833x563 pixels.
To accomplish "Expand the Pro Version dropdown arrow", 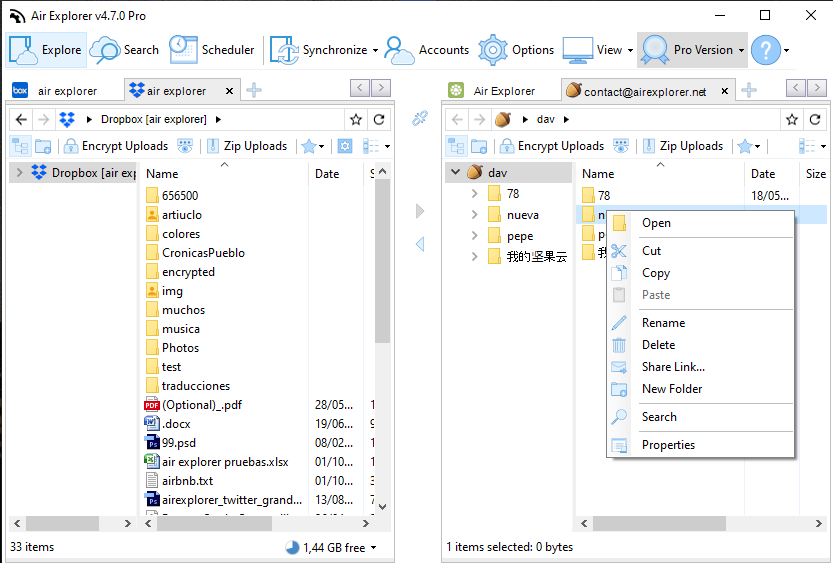I will [741, 50].
